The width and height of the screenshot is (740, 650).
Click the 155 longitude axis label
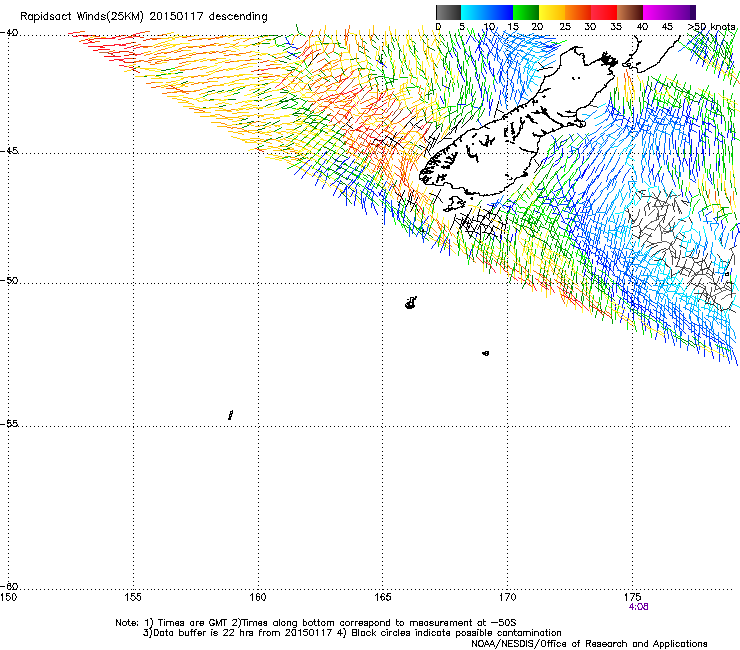point(133,597)
